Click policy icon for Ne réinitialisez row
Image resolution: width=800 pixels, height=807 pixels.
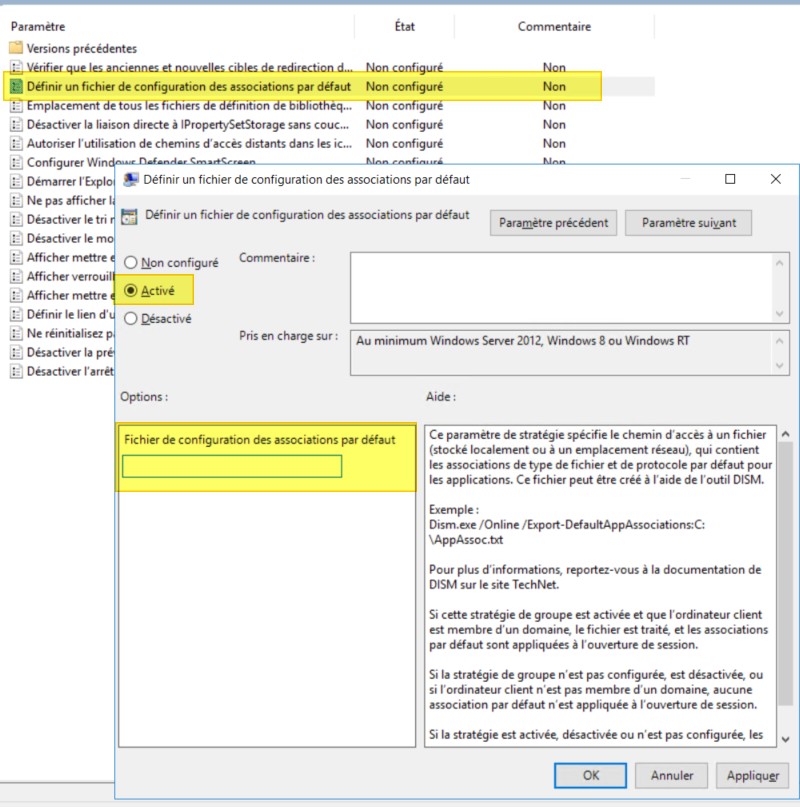coord(16,333)
